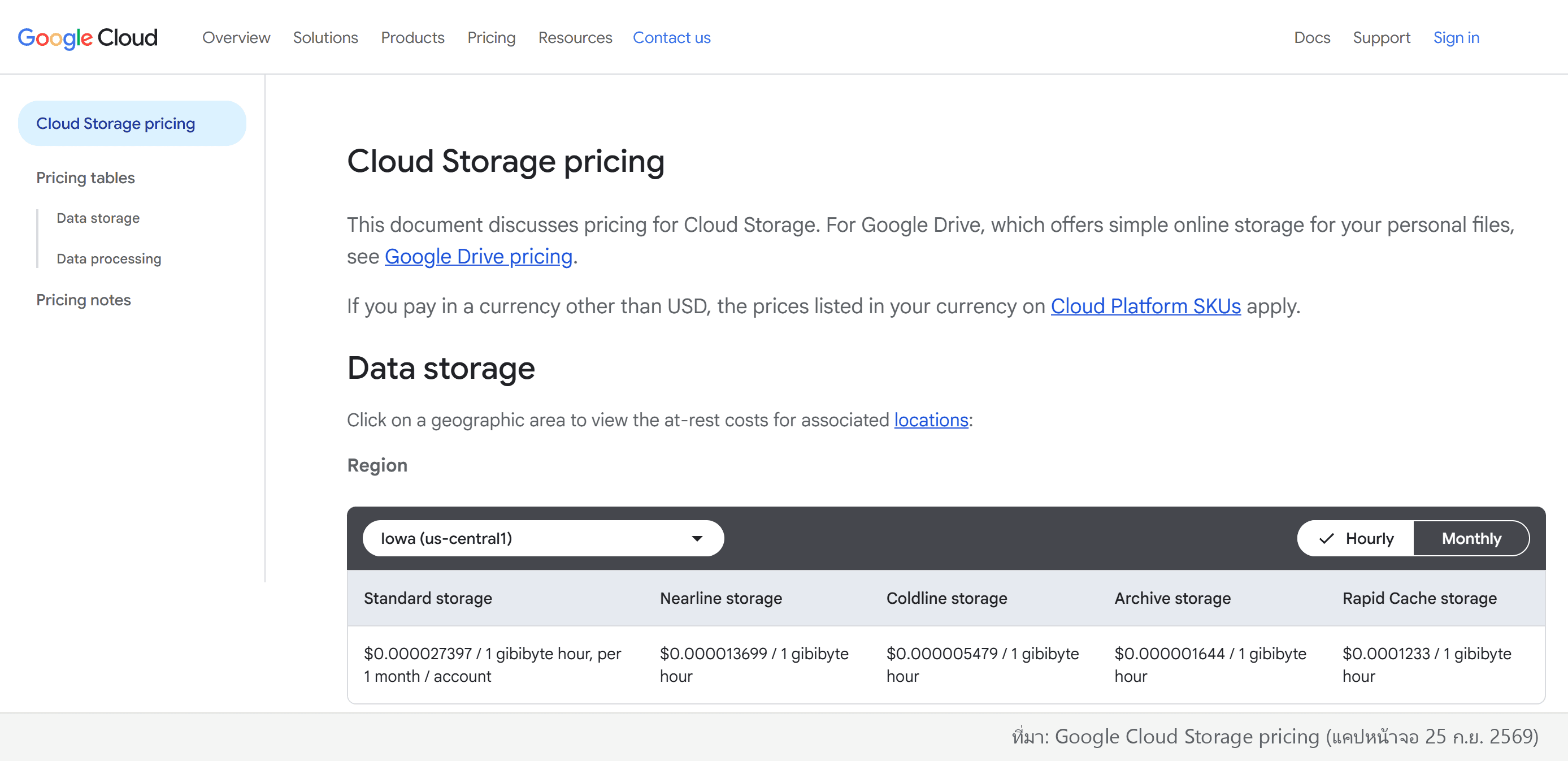This screenshot has height=761, width=1568.
Task: Expand the Iowa (us-central1) region dropdown
Action: coord(543,538)
